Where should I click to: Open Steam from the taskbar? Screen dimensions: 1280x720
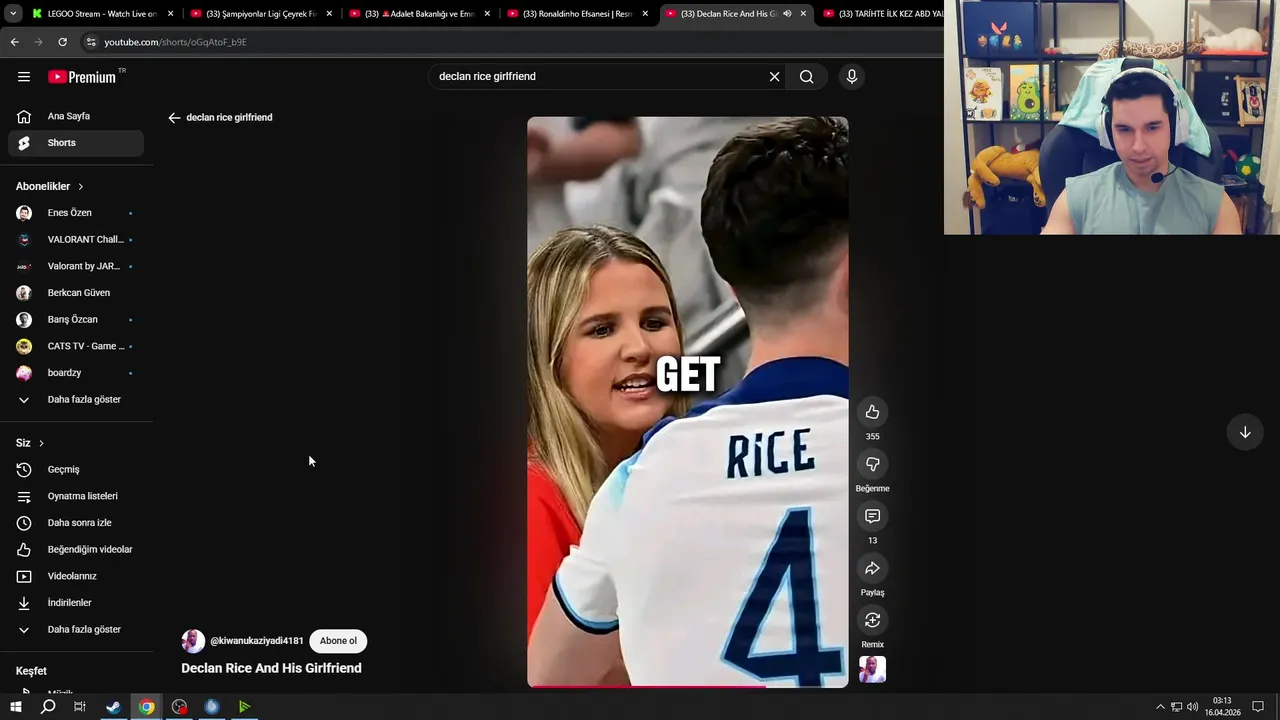click(x=113, y=707)
